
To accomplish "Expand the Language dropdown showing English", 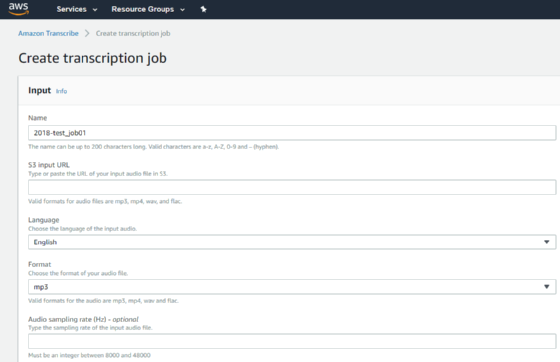I will (292, 242).
